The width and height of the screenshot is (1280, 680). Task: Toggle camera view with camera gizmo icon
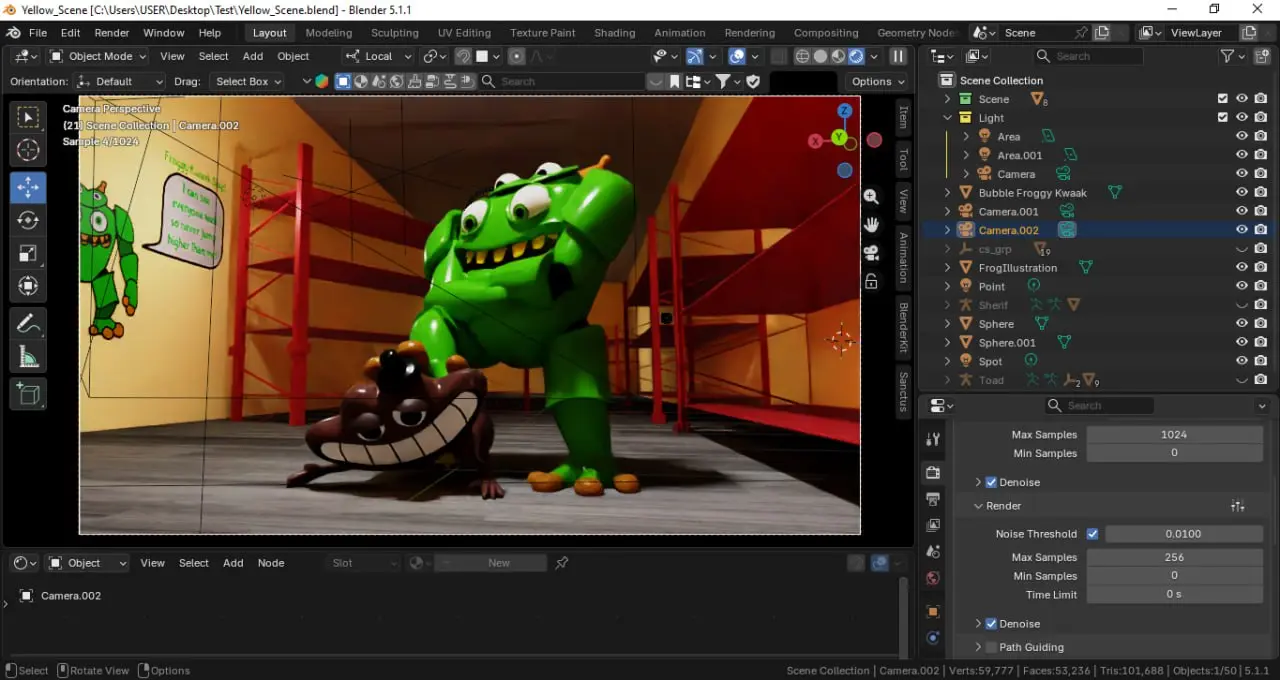[x=871, y=252]
